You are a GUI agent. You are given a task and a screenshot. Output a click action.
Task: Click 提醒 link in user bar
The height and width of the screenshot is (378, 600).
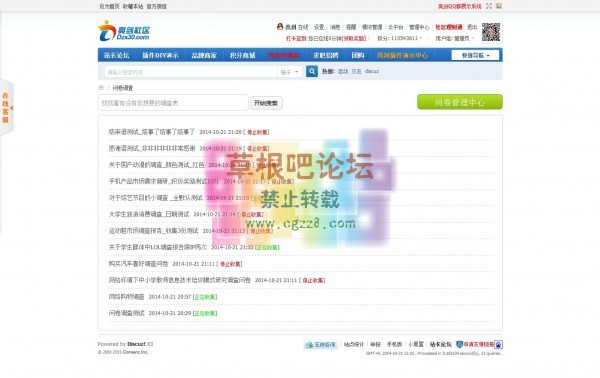[x=351, y=27]
